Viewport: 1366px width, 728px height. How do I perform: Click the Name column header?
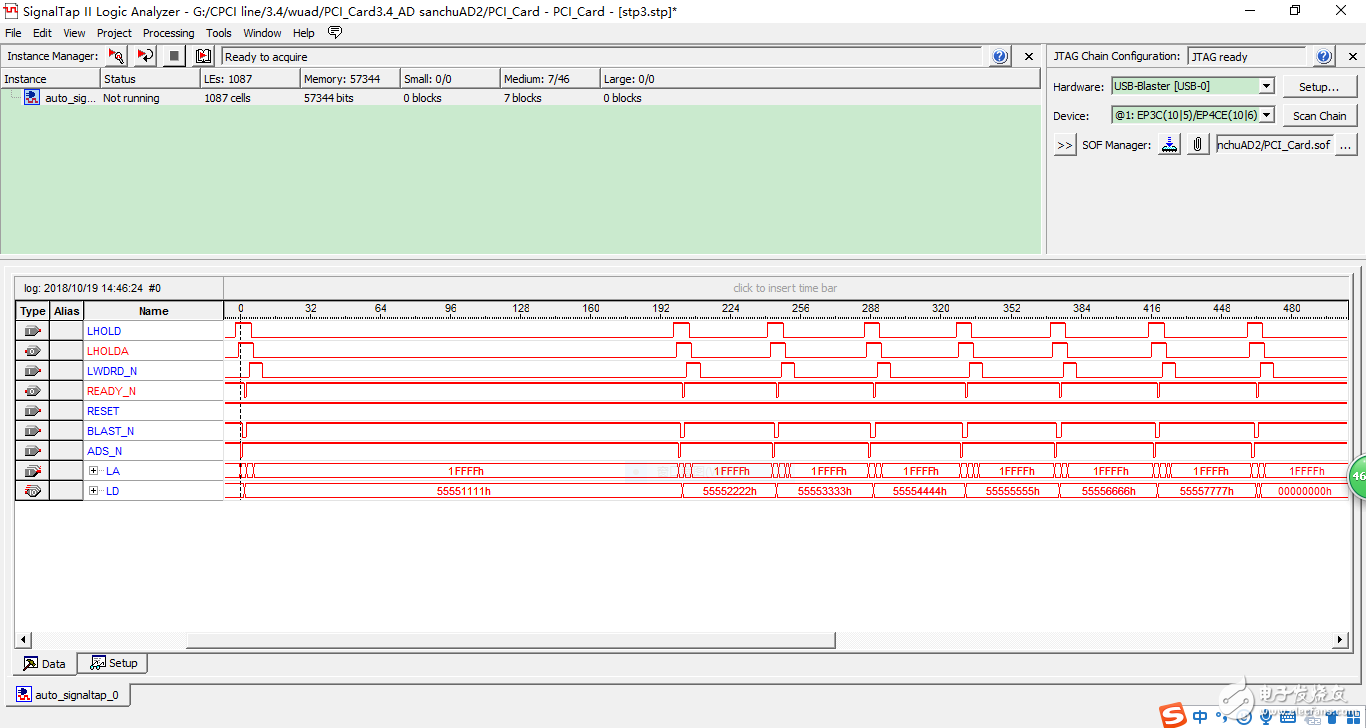tap(154, 311)
